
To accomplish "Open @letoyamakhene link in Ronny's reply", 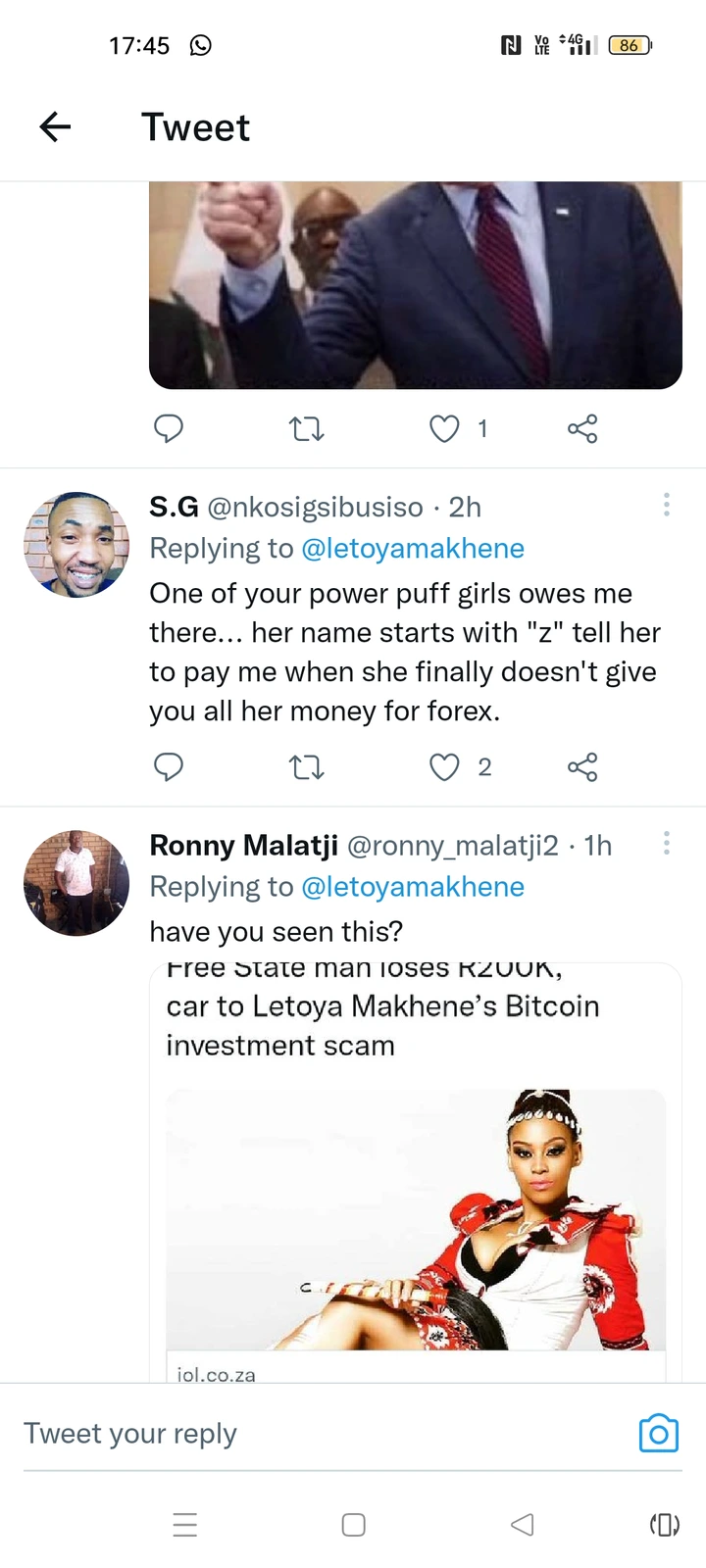I will 413,887.
